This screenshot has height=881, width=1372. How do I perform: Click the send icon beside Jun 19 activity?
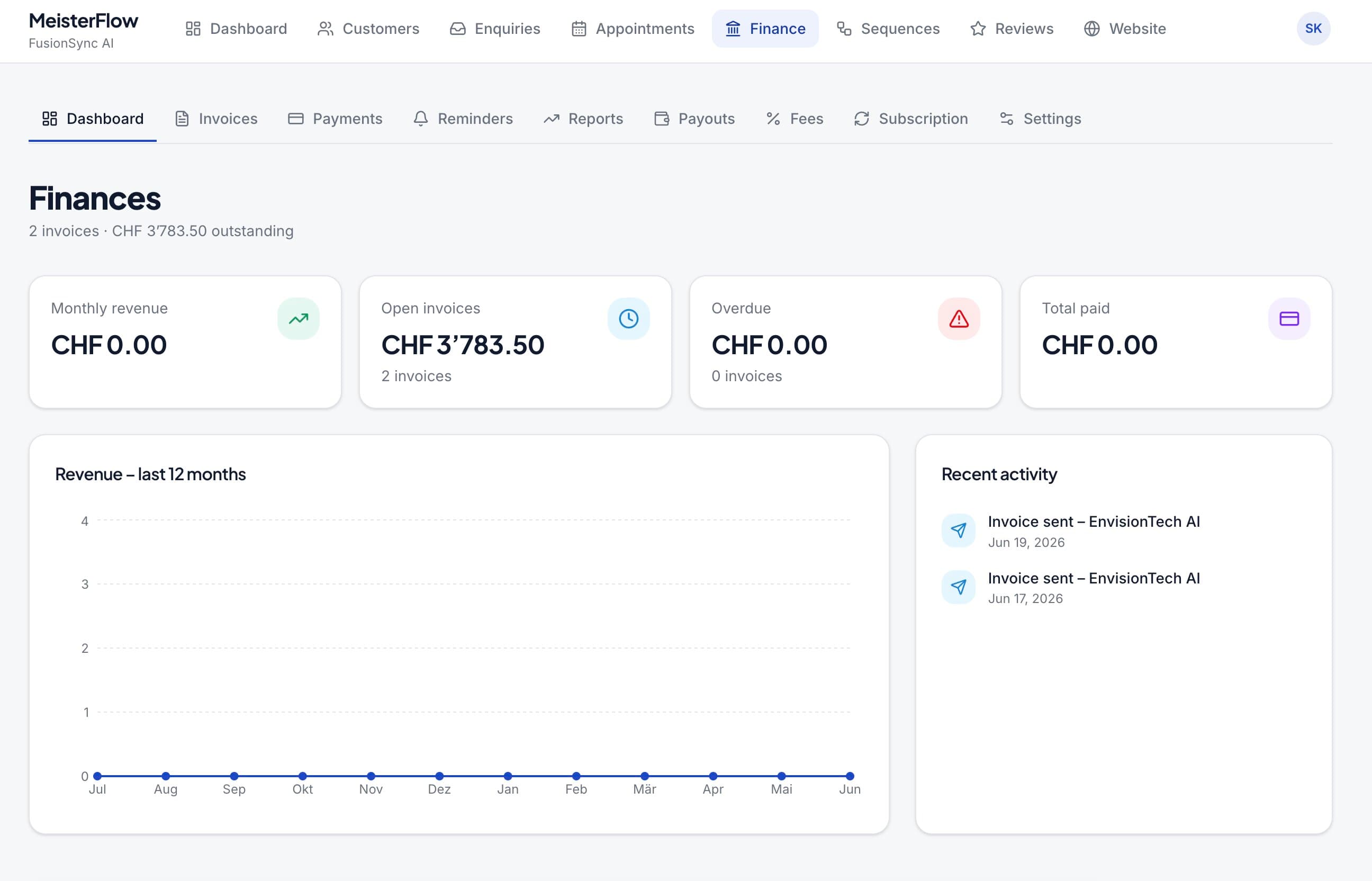[959, 531]
